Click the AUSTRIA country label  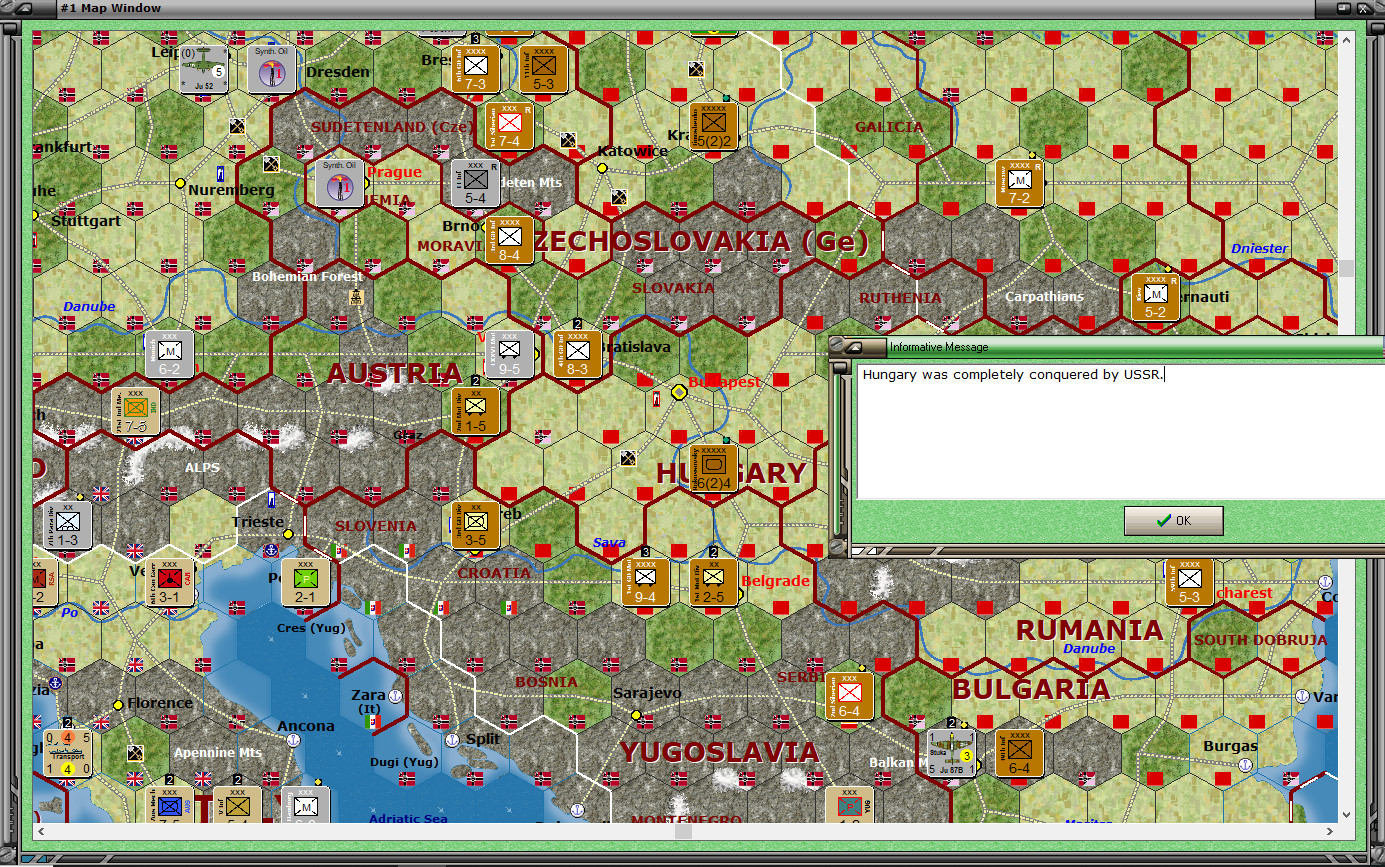pos(394,374)
